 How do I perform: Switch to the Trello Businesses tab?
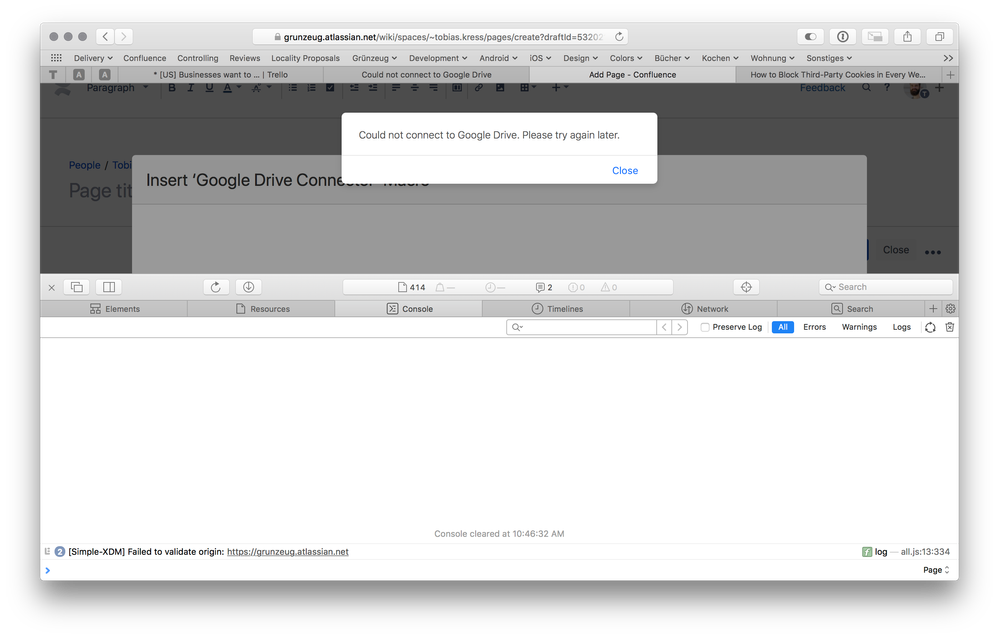tap(220, 75)
